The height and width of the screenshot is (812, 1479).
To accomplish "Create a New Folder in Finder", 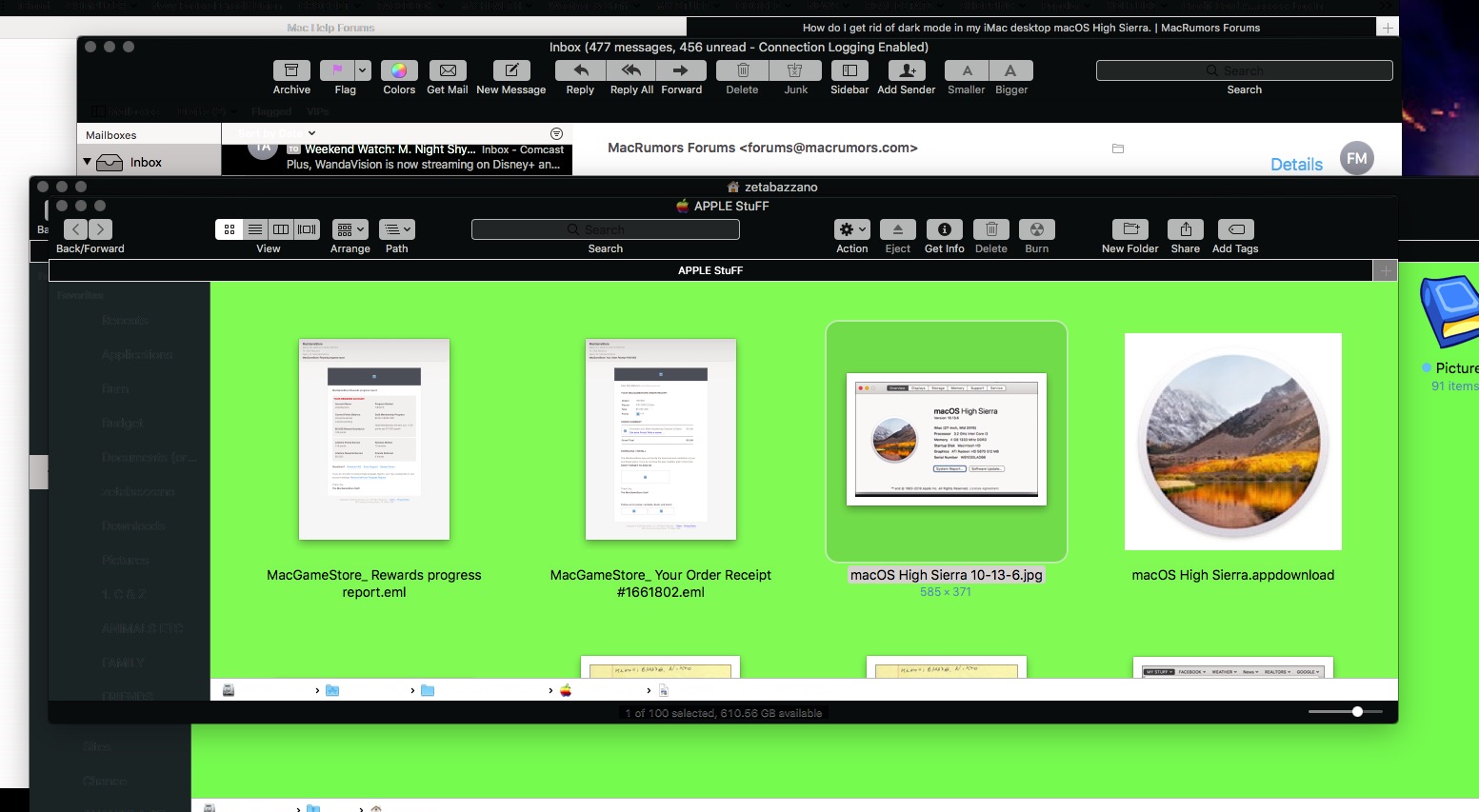I will (1130, 229).
